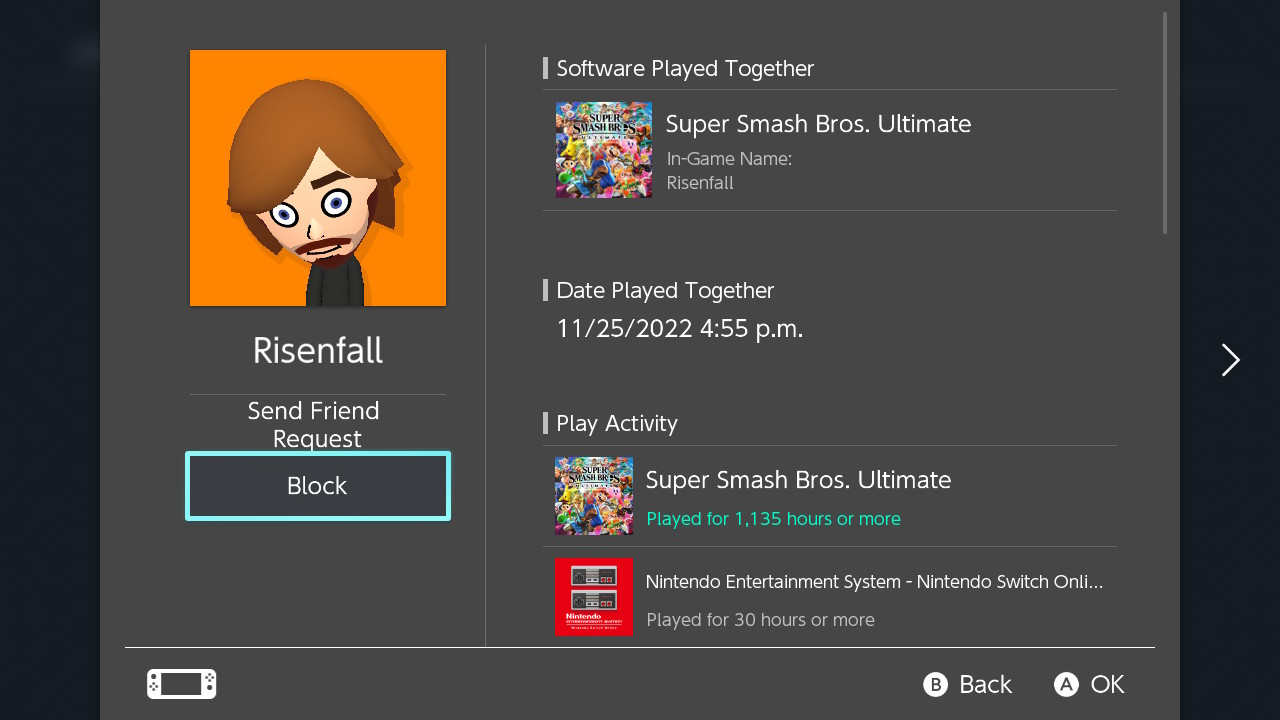Select the Nintendo Entertainment System game icon
This screenshot has width=1280, height=720.
594,596
